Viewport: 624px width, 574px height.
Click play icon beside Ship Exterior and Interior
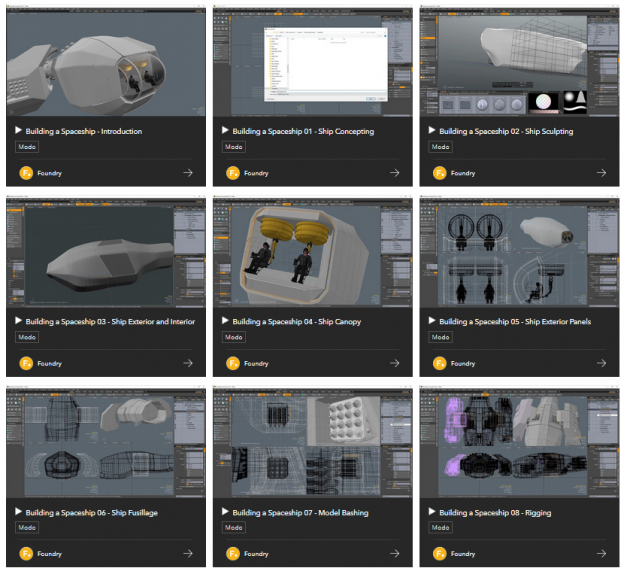click(18, 322)
